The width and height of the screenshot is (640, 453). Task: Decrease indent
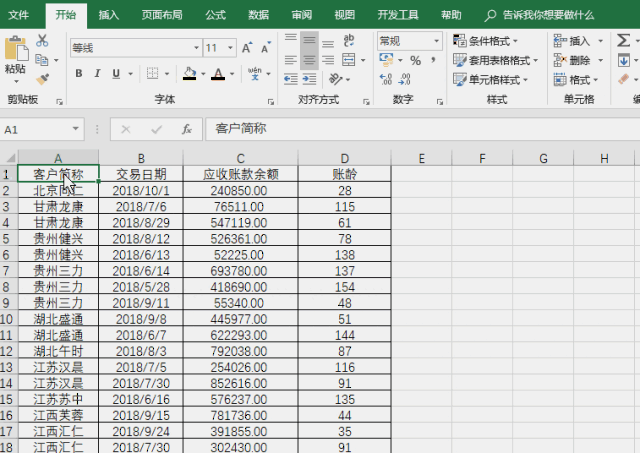coord(291,79)
